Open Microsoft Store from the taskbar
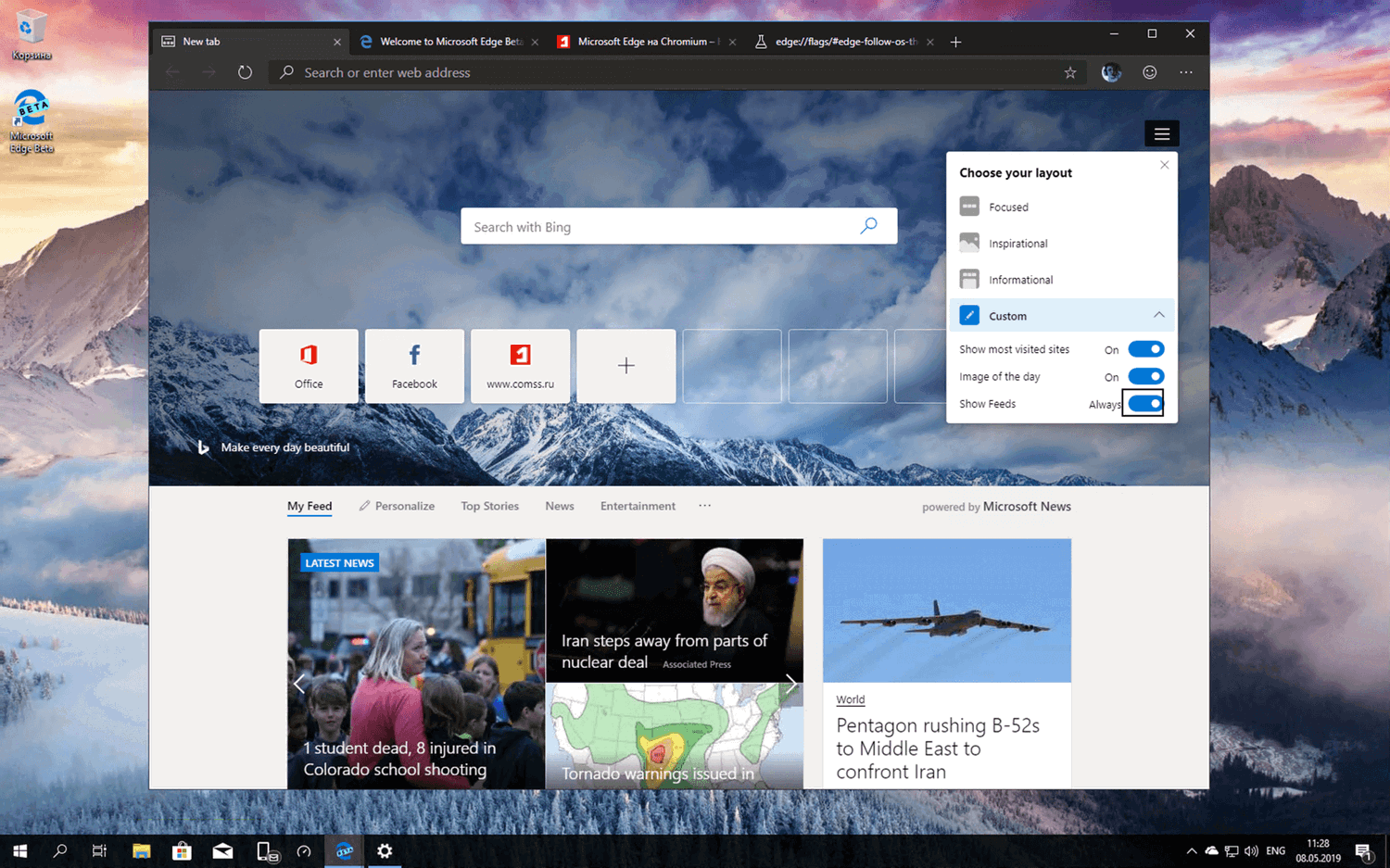This screenshot has width=1390, height=868. point(182,851)
